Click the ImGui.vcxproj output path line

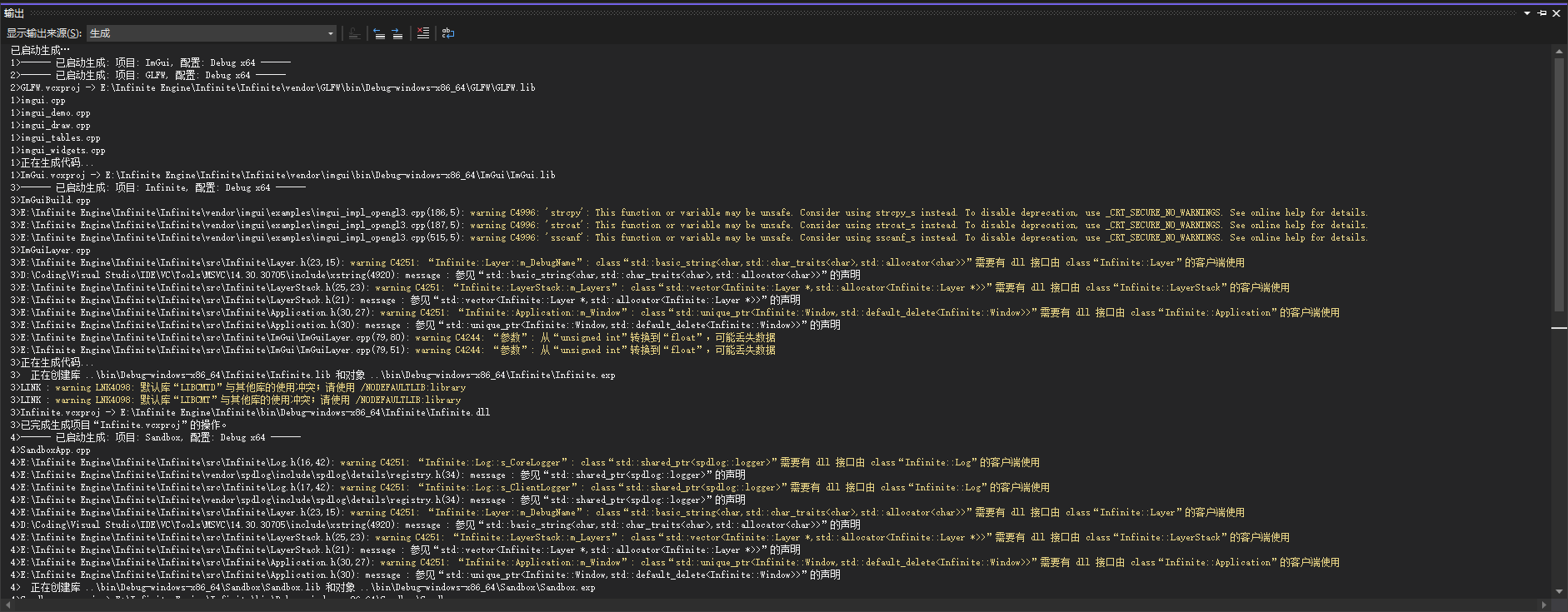tap(283, 175)
